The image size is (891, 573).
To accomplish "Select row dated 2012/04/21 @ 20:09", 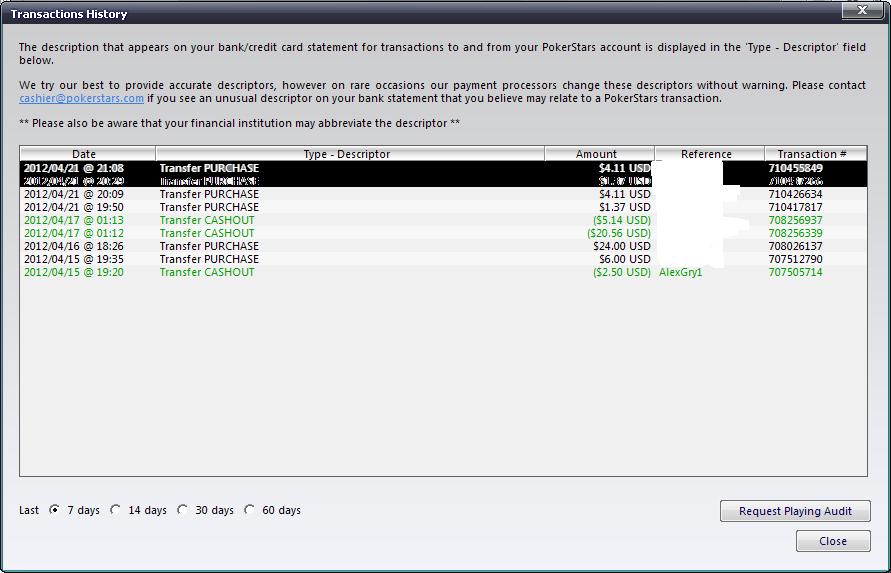I will (x=443, y=194).
